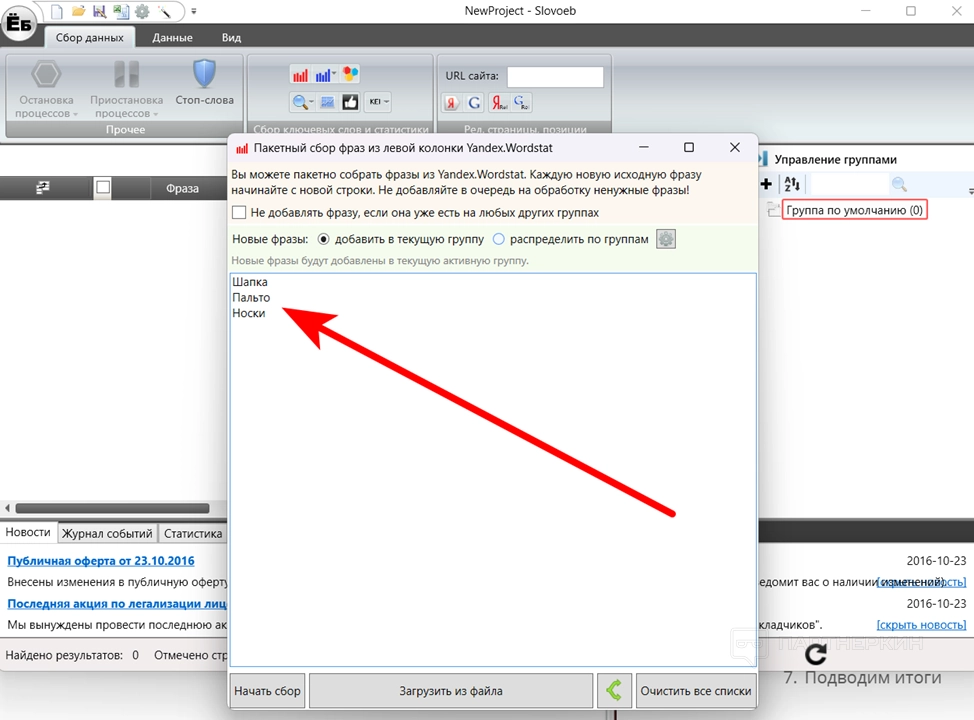Screen dimensions: 974x720
Task: Click the Загрузить из файла button
Action: (451, 691)
